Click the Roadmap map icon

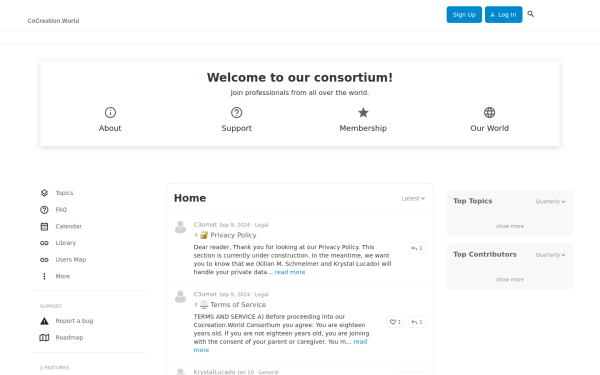pyautogui.click(x=44, y=338)
